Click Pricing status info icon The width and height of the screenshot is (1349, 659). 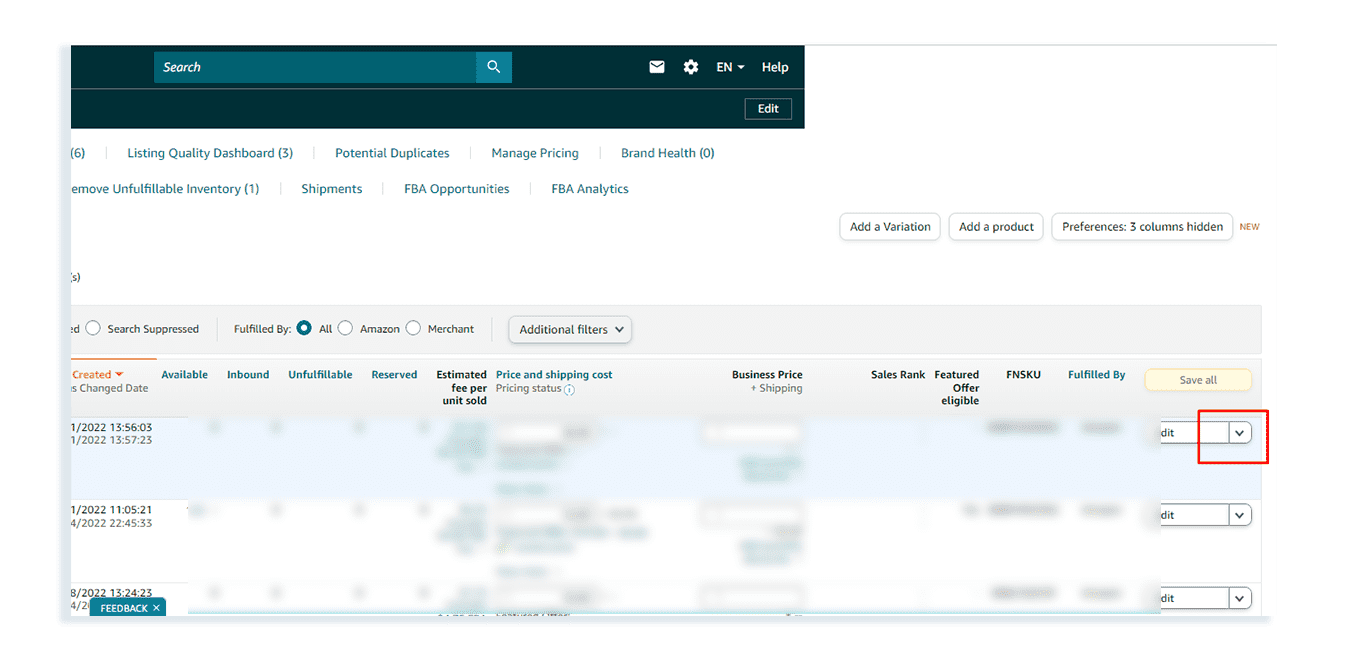(x=569, y=390)
